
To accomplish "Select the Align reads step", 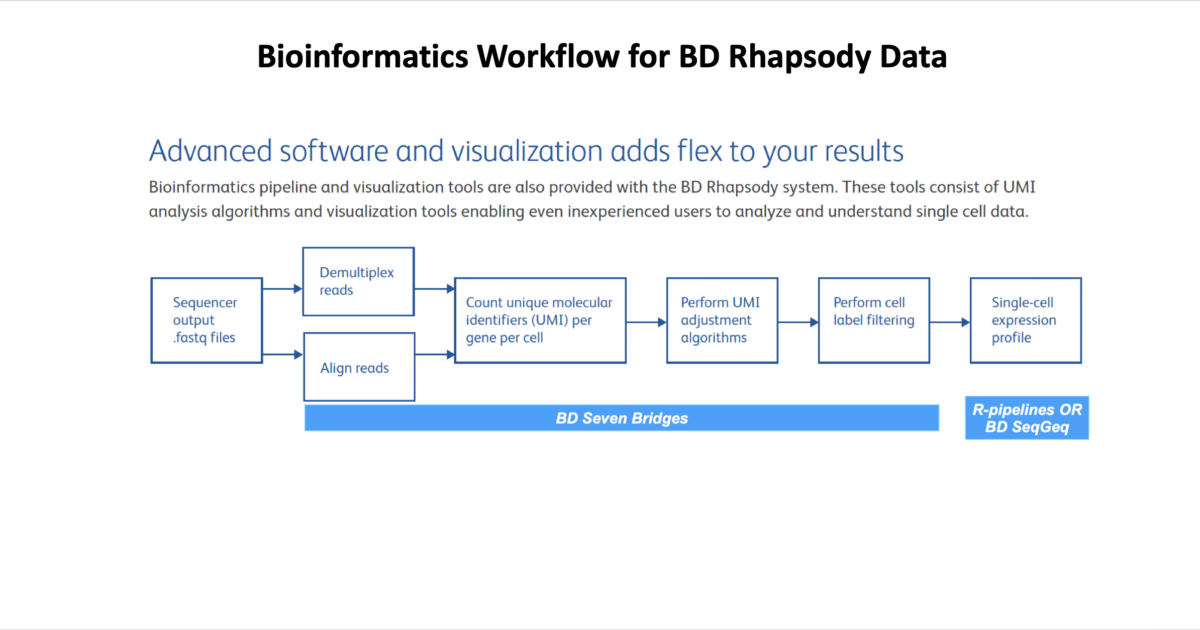I will [x=358, y=366].
